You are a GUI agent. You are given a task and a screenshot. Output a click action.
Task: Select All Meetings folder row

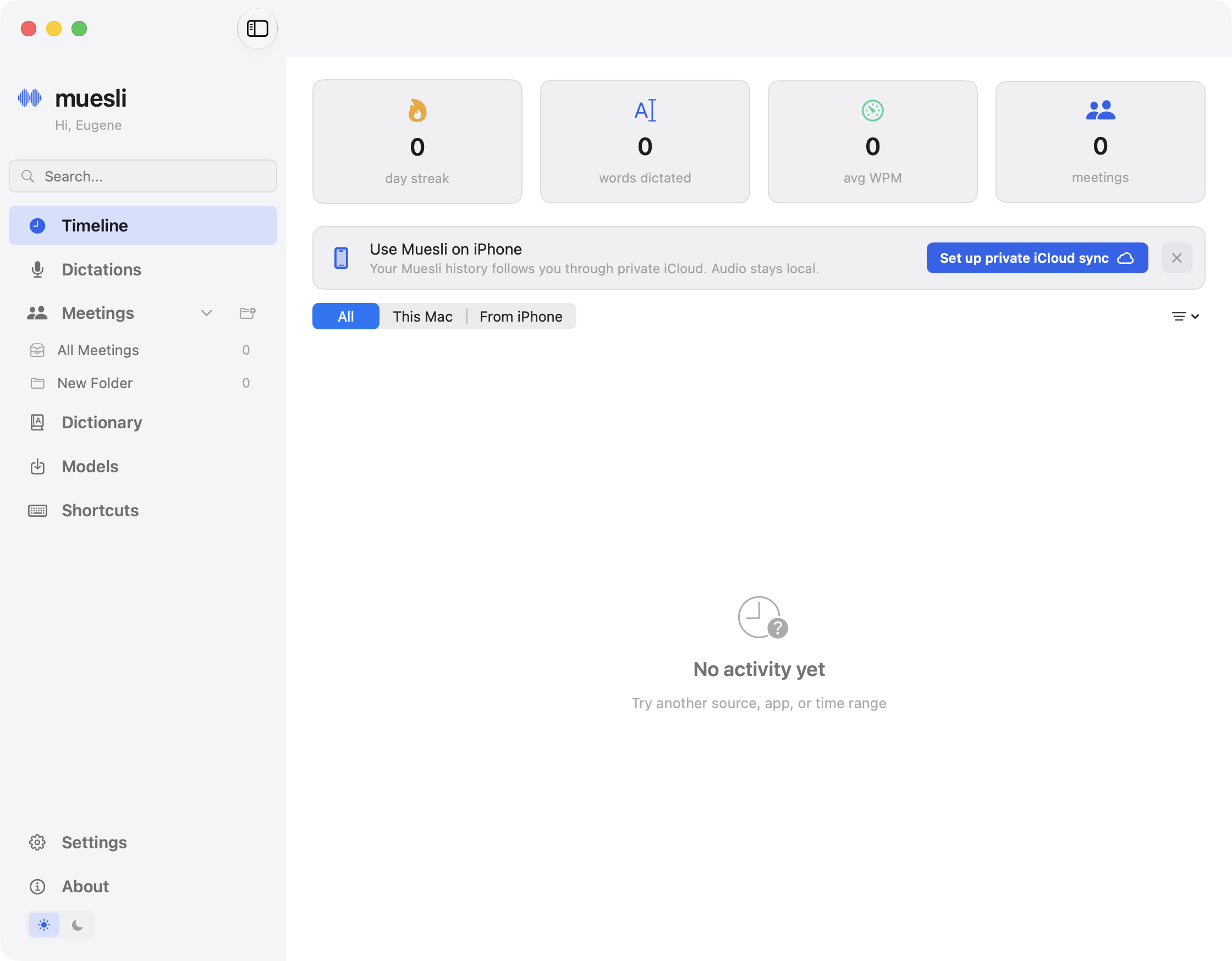click(142, 350)
